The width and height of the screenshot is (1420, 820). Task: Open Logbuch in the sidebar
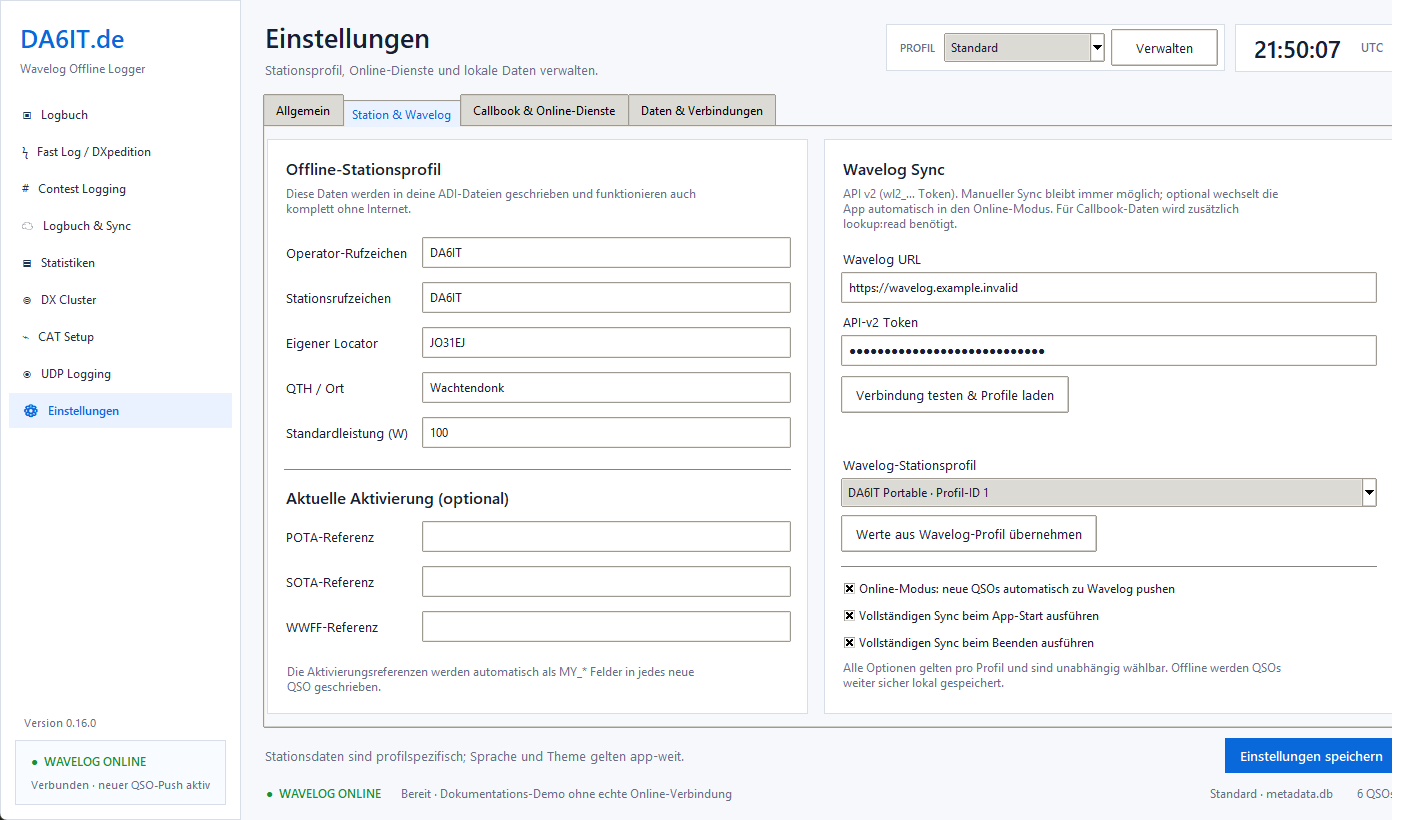[120, 115]
